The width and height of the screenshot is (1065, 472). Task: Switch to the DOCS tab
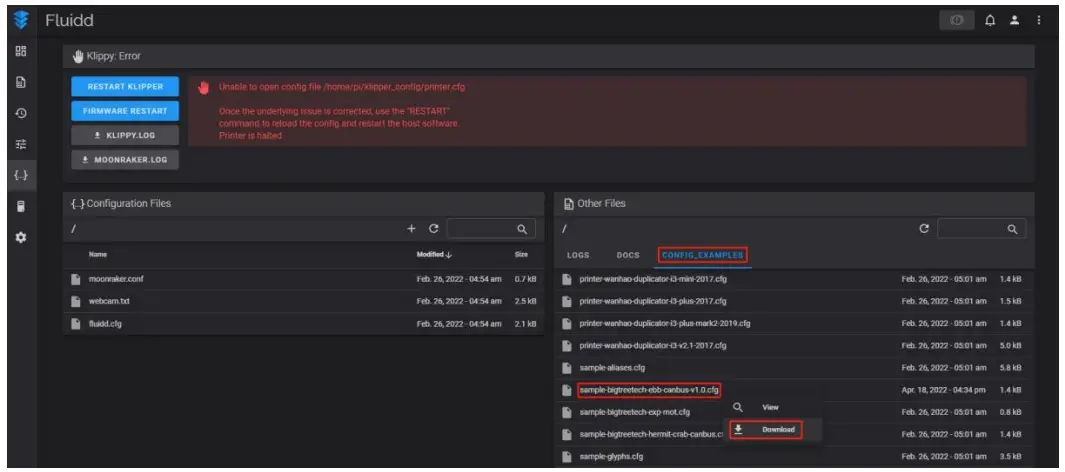pos(628,255)
